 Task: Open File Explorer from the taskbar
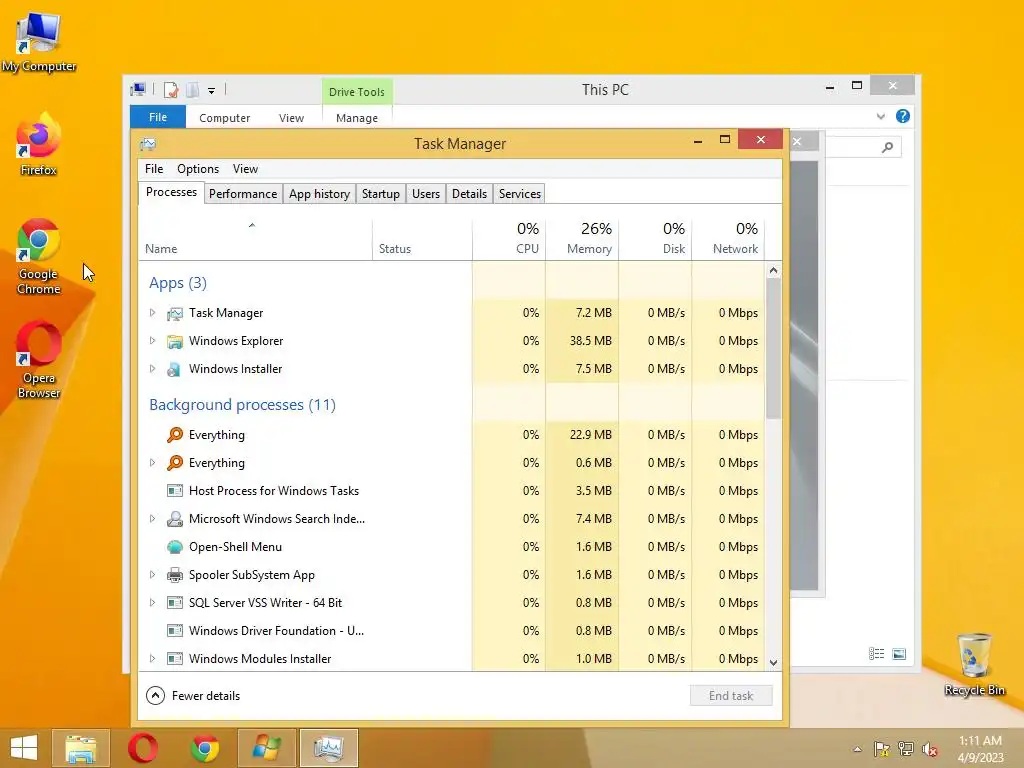coord(81,748)
